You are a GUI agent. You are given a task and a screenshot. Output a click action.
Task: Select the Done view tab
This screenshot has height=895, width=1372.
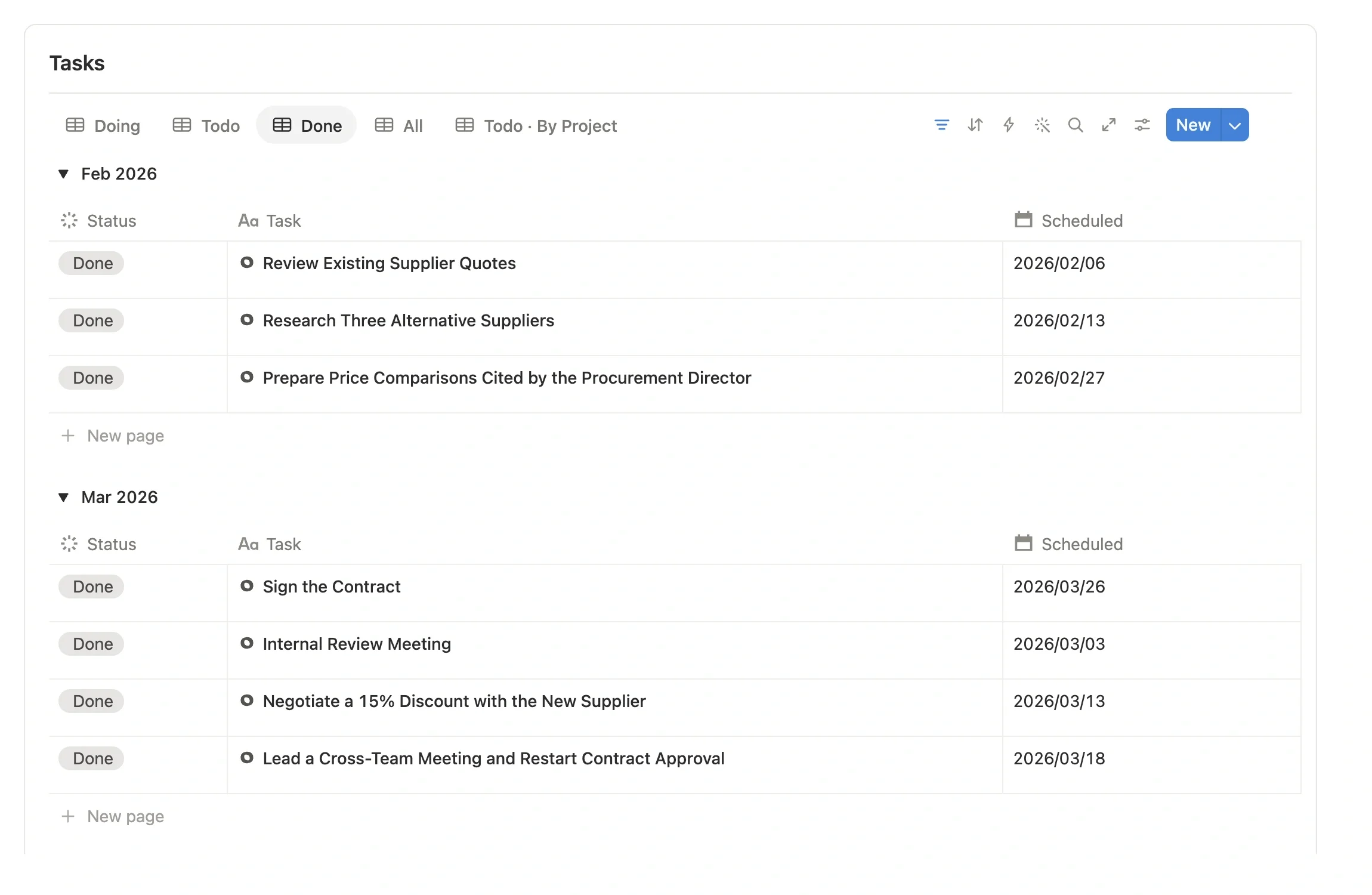tap(307, 125)
